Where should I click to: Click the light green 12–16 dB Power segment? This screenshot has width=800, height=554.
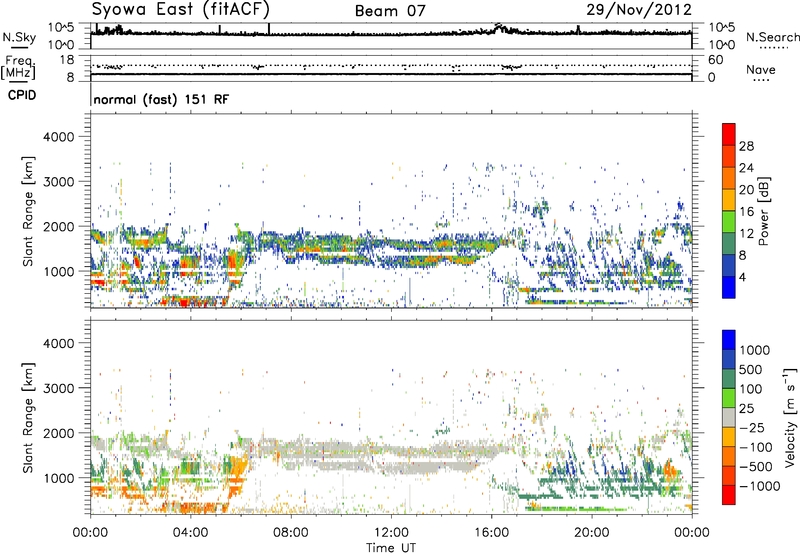click(729, 221)
